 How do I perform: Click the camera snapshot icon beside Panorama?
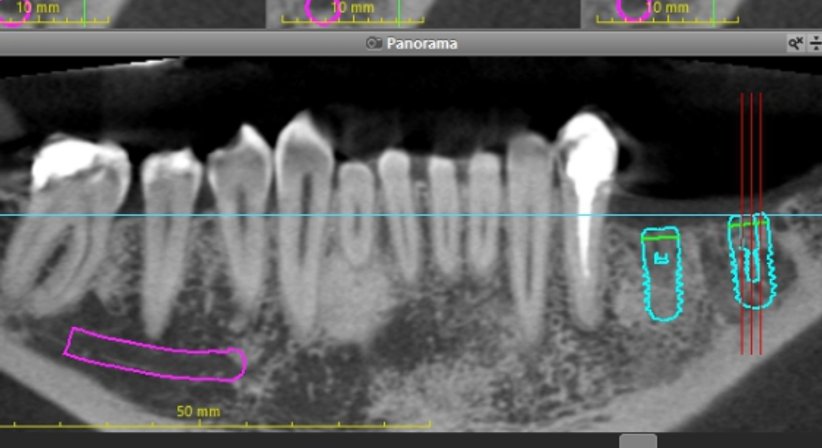[x=374, y=43]
